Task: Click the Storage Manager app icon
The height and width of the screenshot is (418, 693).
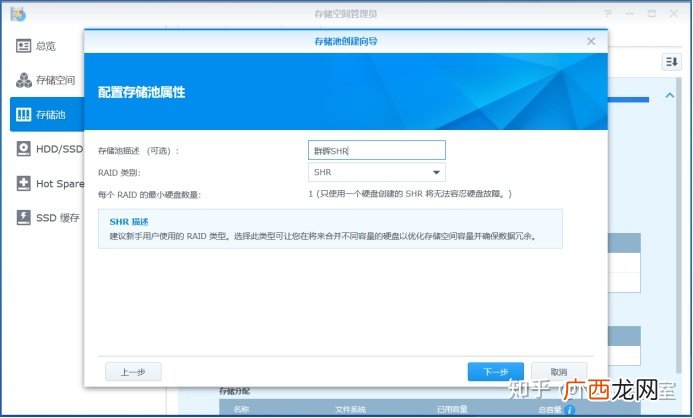Action: click(x=18, y=14)
